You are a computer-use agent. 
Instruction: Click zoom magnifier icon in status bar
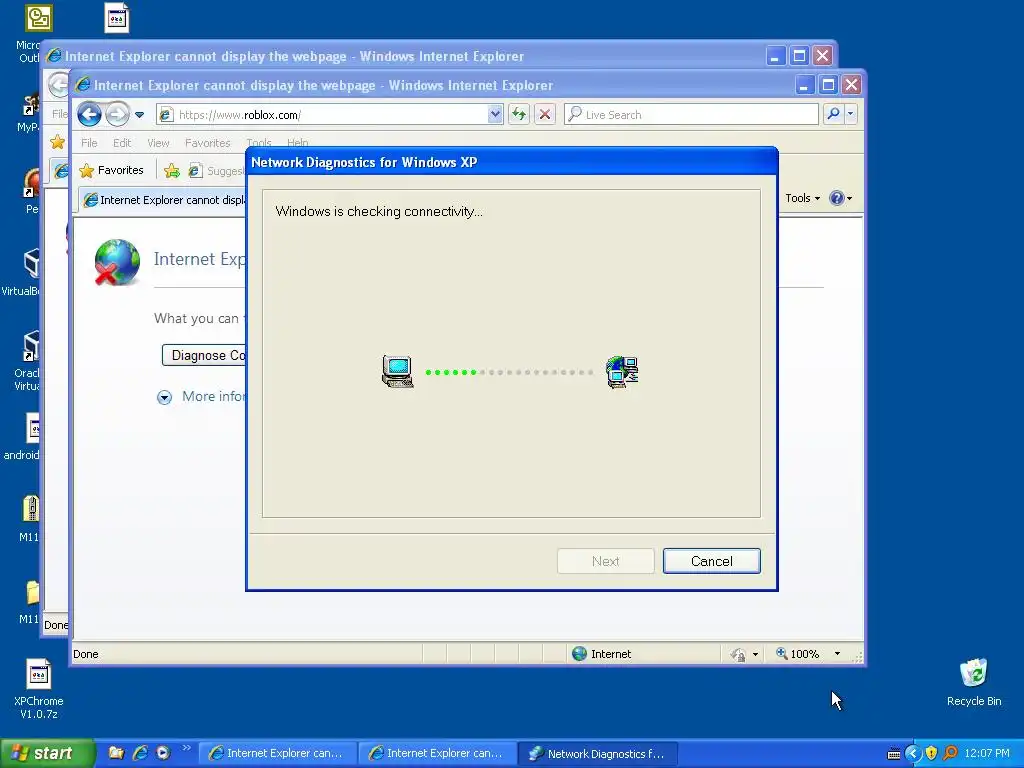(781, 653)
